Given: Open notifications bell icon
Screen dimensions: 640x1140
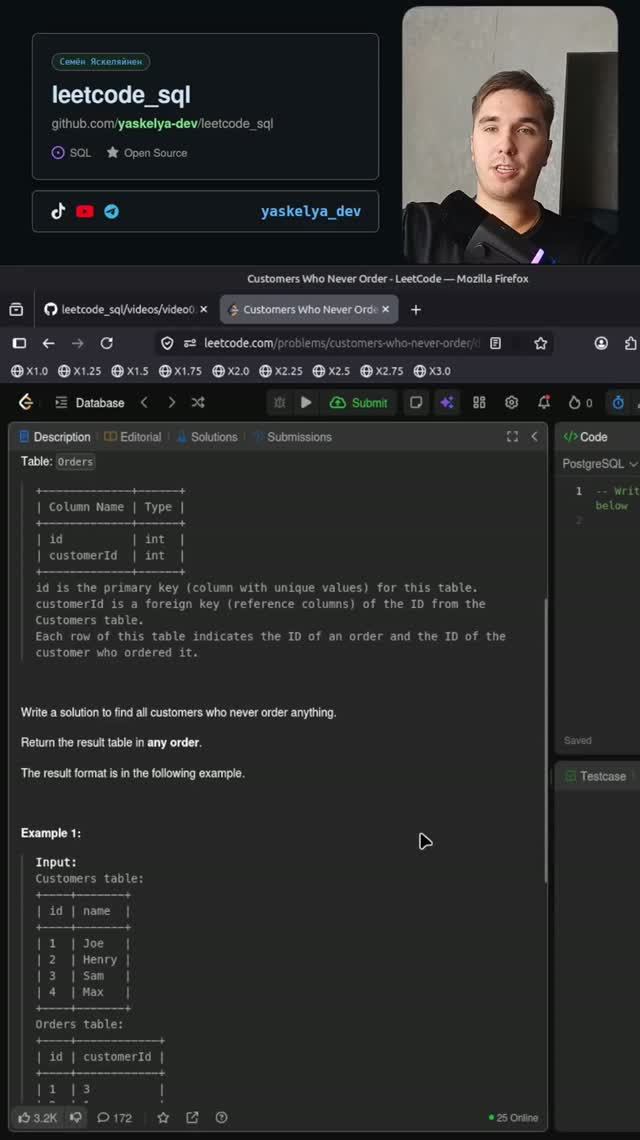Looking at the screenshot, I should point(544,402).
